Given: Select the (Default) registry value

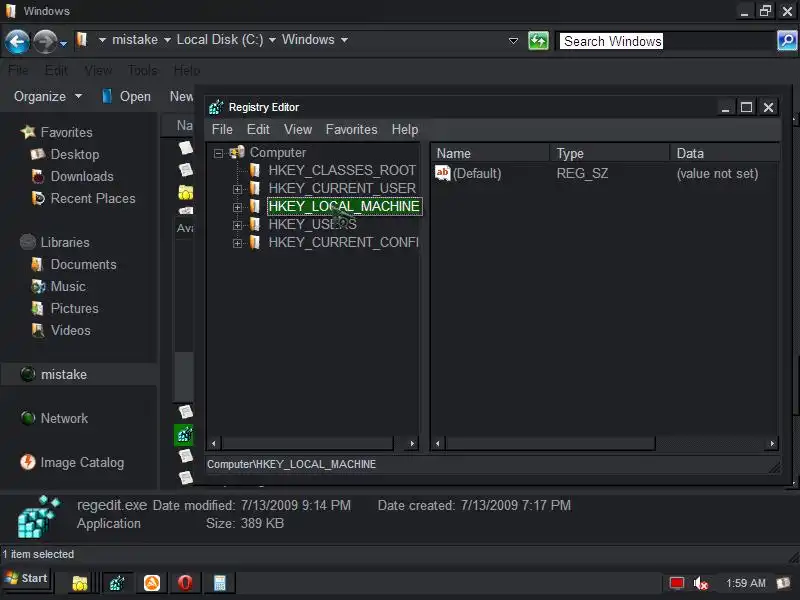Looking at the screenshot, I should [x=477, y=173].
